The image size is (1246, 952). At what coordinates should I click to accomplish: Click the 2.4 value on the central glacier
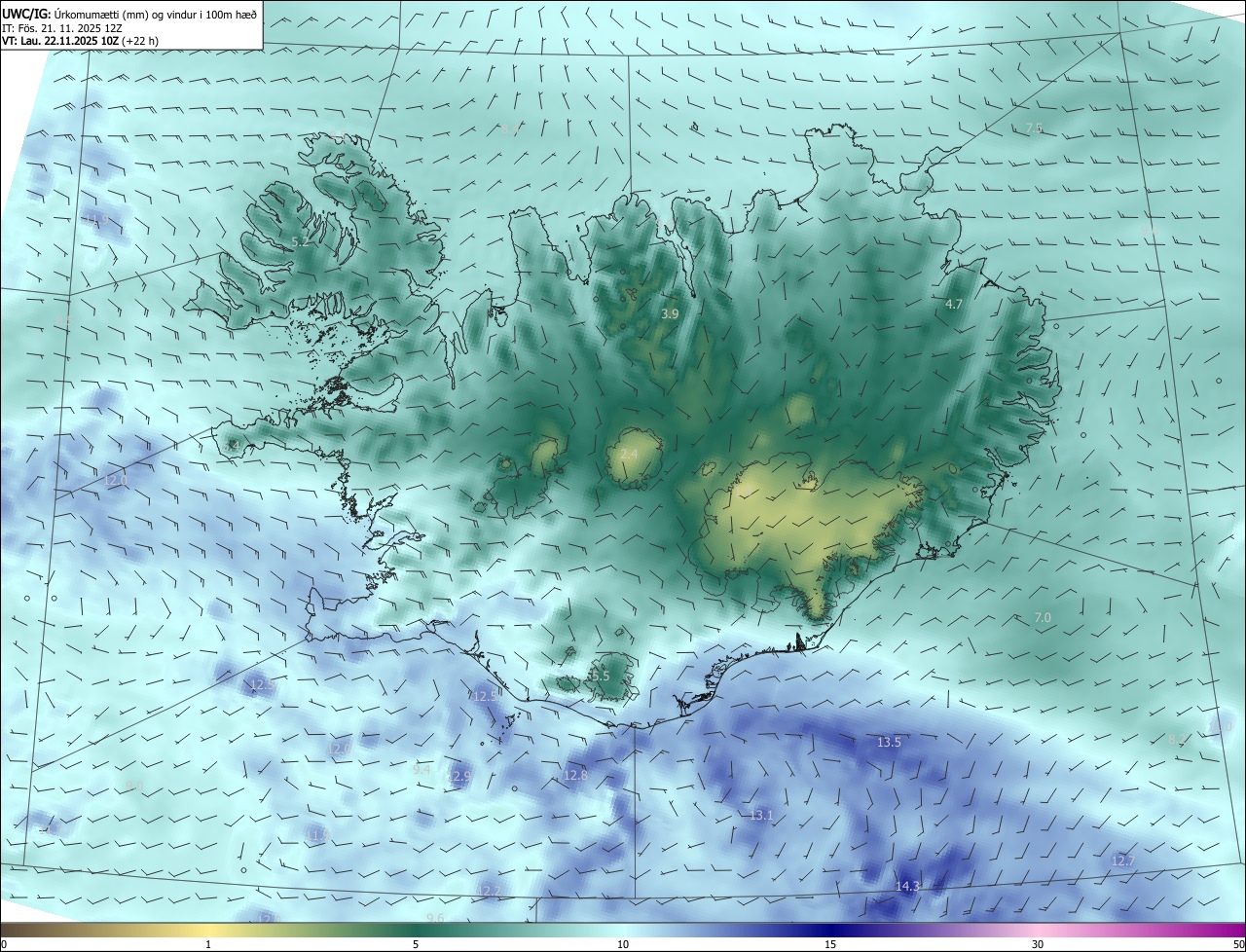pyautogui.click(x=629, y=455)
